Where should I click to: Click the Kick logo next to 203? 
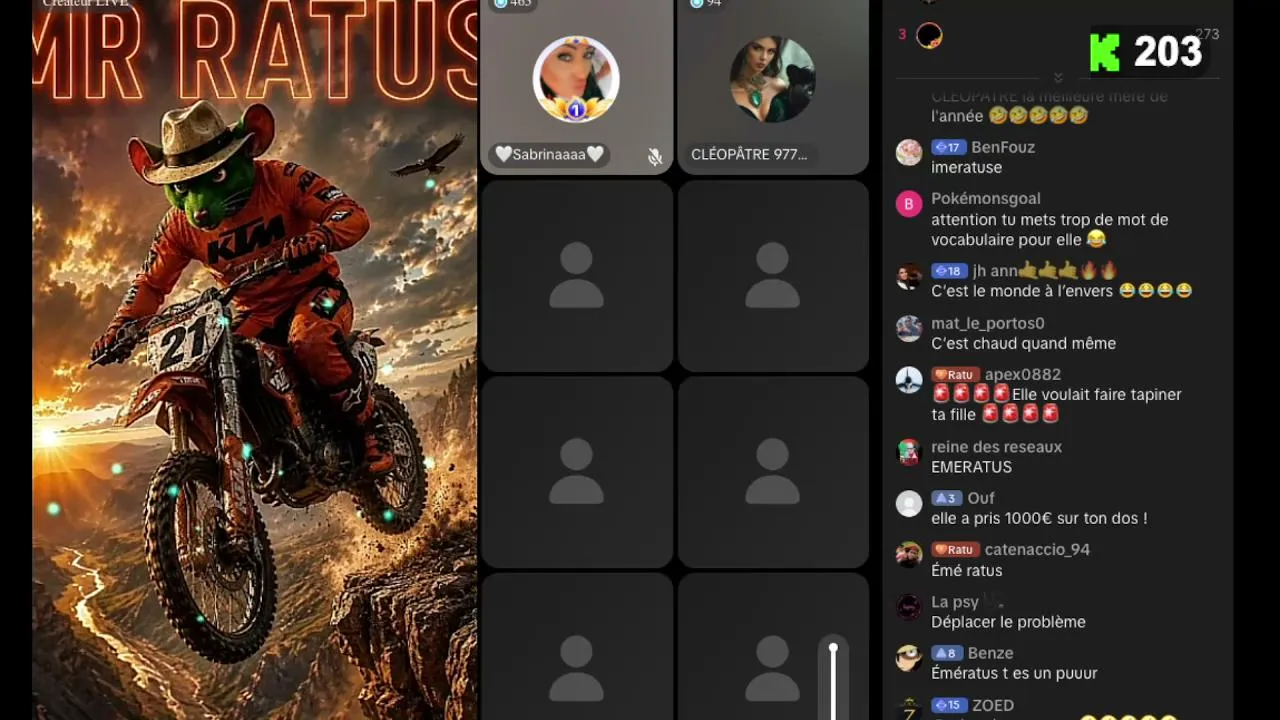pyautogui.click(x=1105, y=52)
